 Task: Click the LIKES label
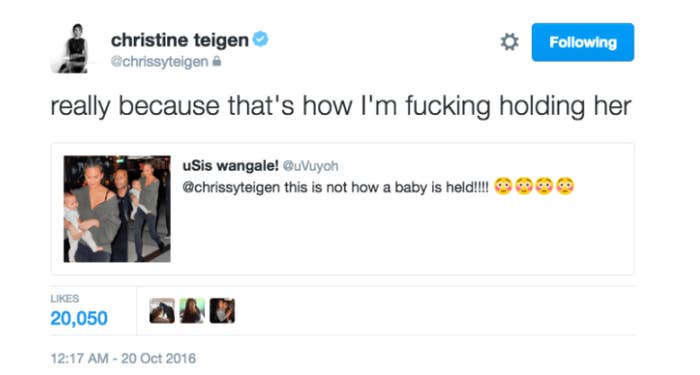click(65, 298)
